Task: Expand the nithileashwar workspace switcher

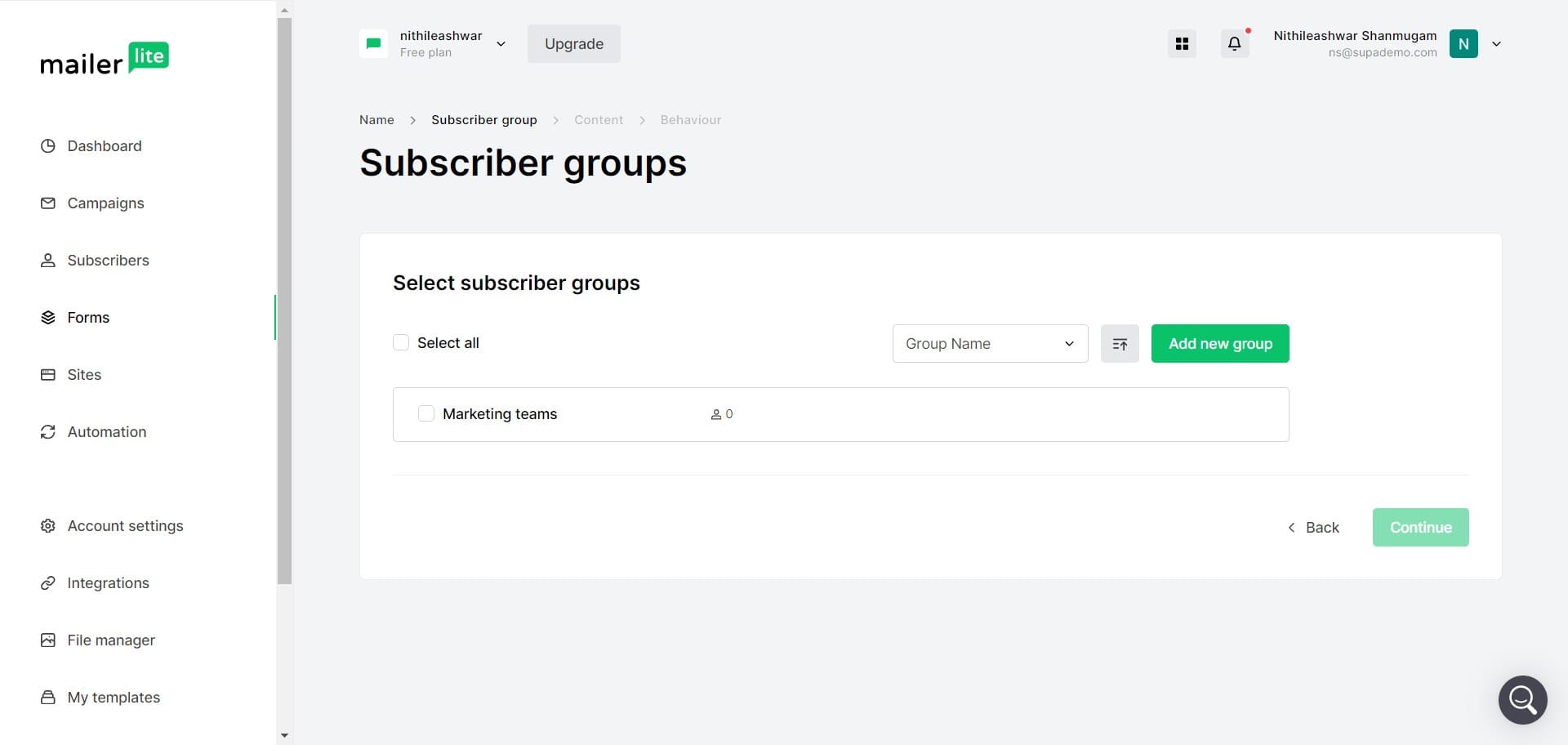Action: [x=501, y=43]
